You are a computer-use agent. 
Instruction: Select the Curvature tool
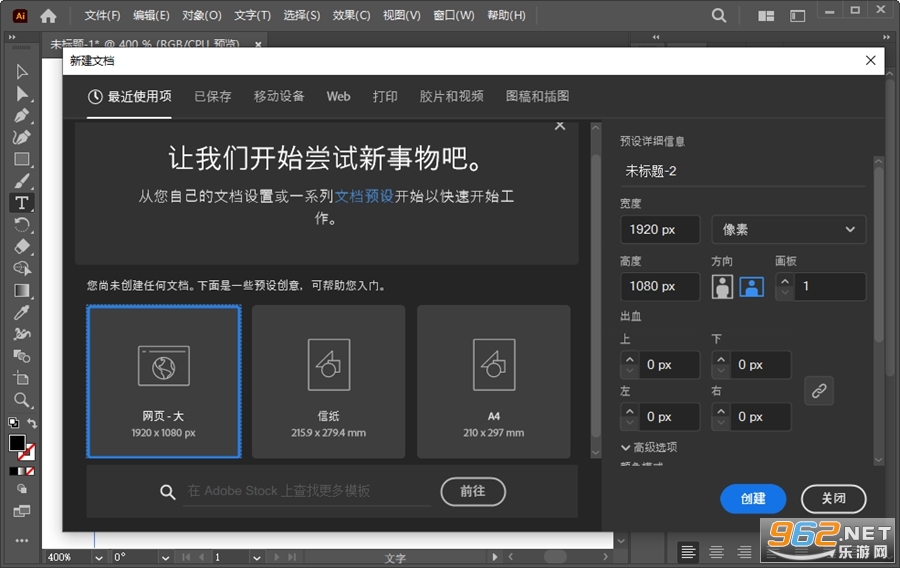click(22, 137)
